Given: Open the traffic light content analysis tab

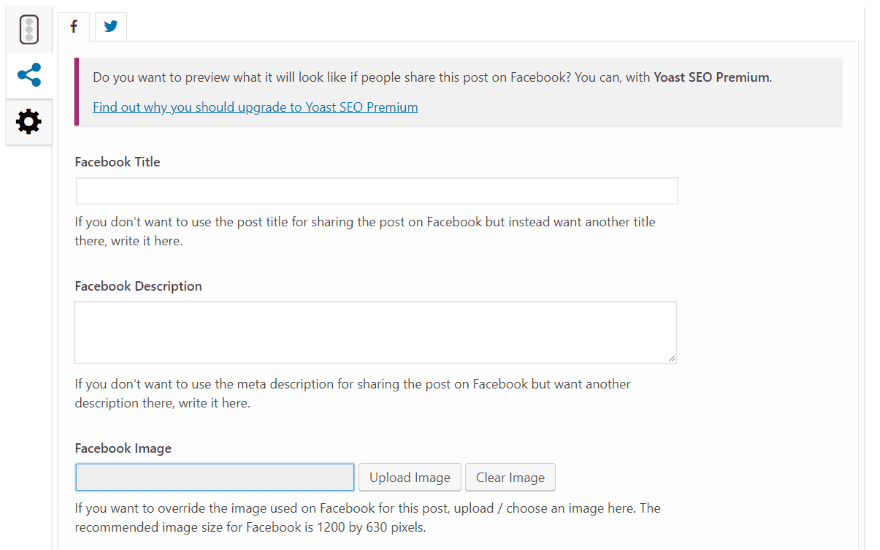Looking at the screenshot, I should click(x=29, y=30).
